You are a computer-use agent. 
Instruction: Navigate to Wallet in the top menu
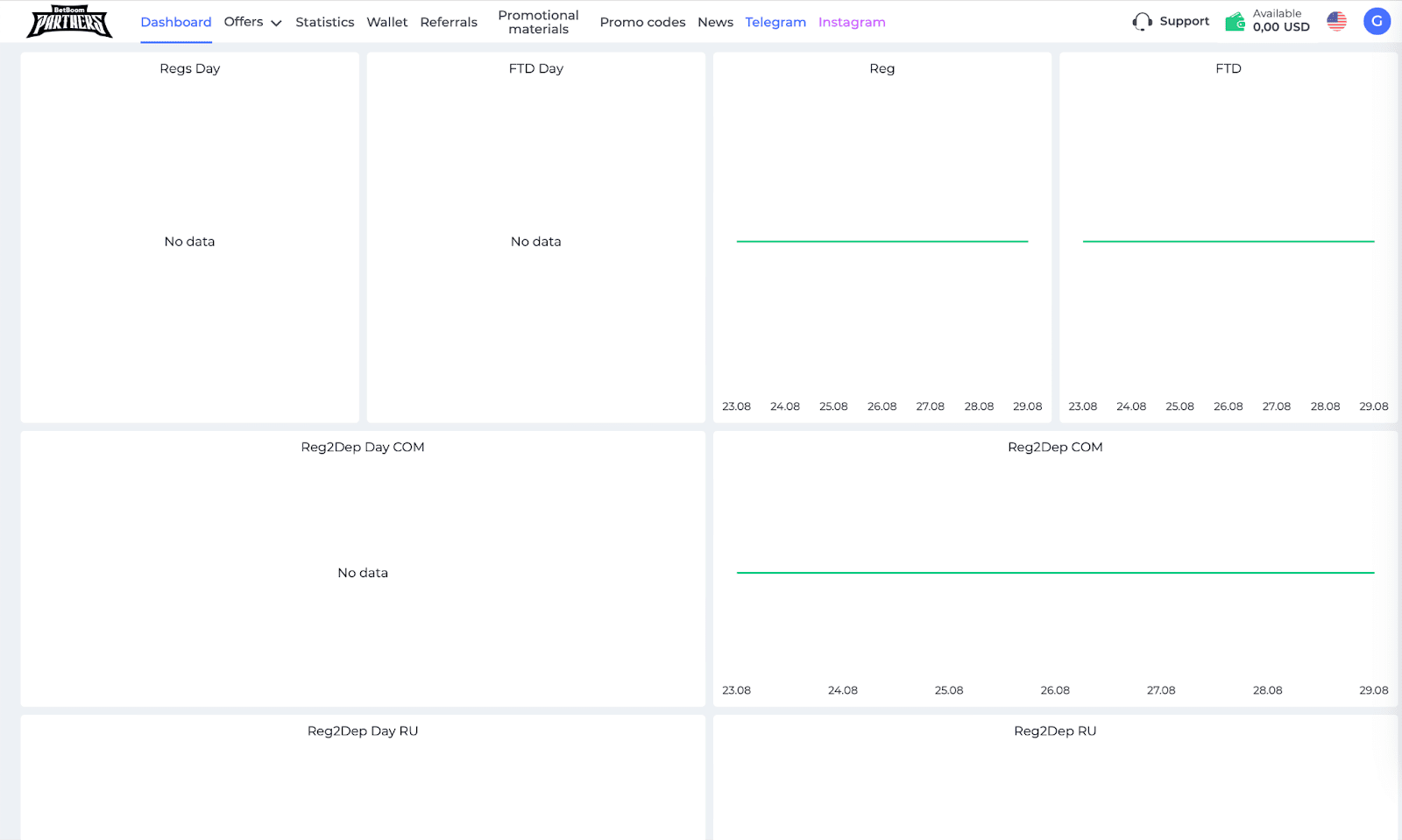(x=387, y=22)
